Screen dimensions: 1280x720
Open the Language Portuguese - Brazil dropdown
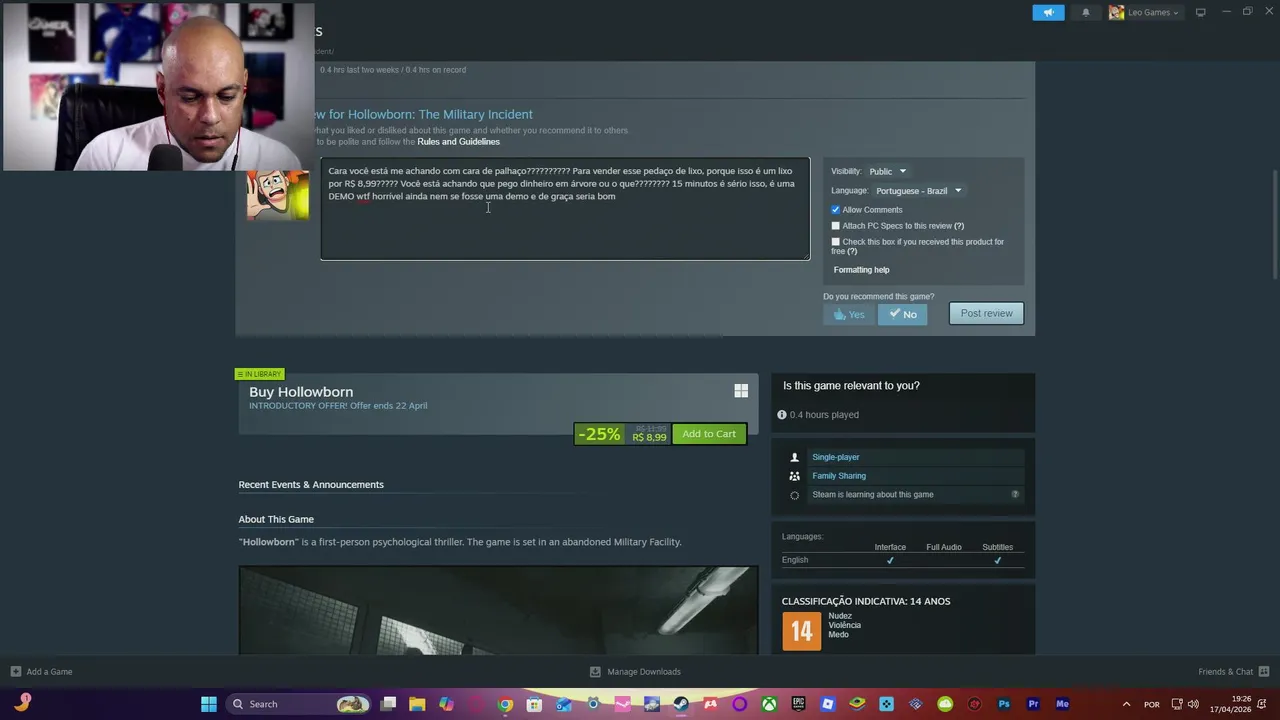[918, 191]
